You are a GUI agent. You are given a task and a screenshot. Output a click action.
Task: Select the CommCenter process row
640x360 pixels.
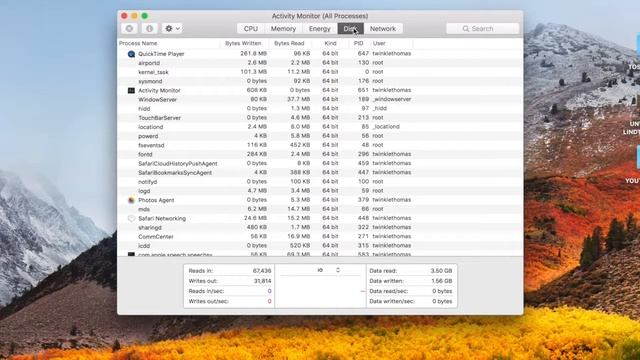(x=320, y=237)
